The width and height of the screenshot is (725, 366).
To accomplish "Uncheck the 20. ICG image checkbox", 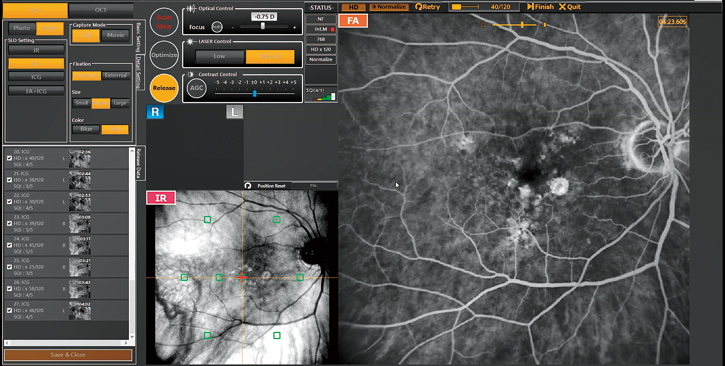I will coord(10,158).
